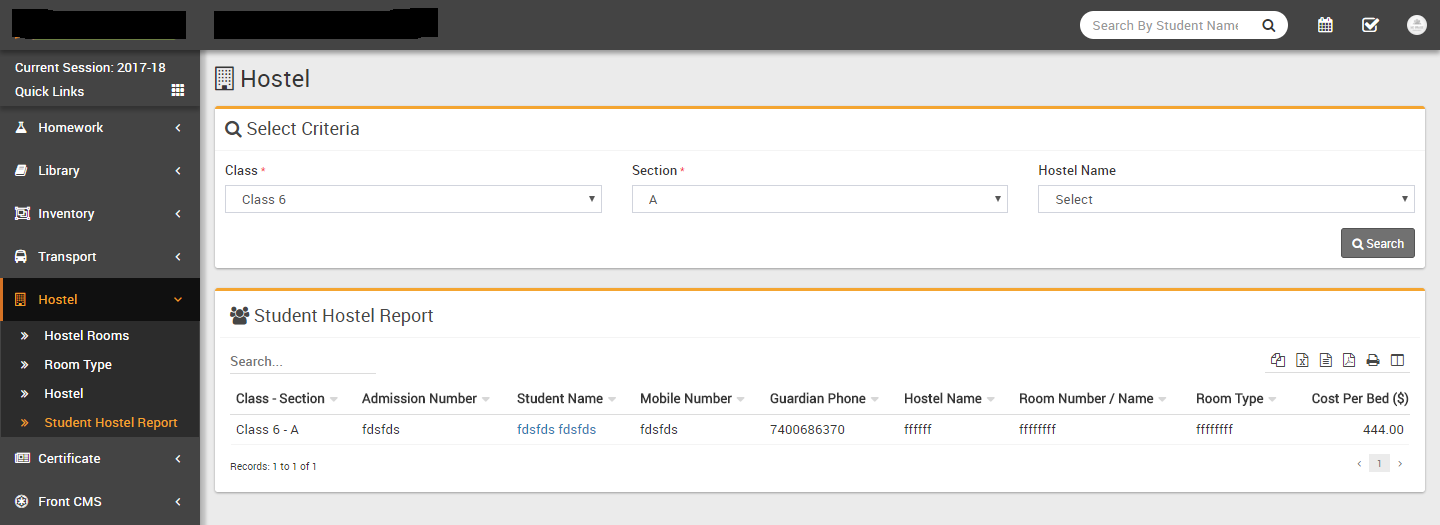
Task: Open the task checklist icon in header
Action: (x=1370, y=25)
